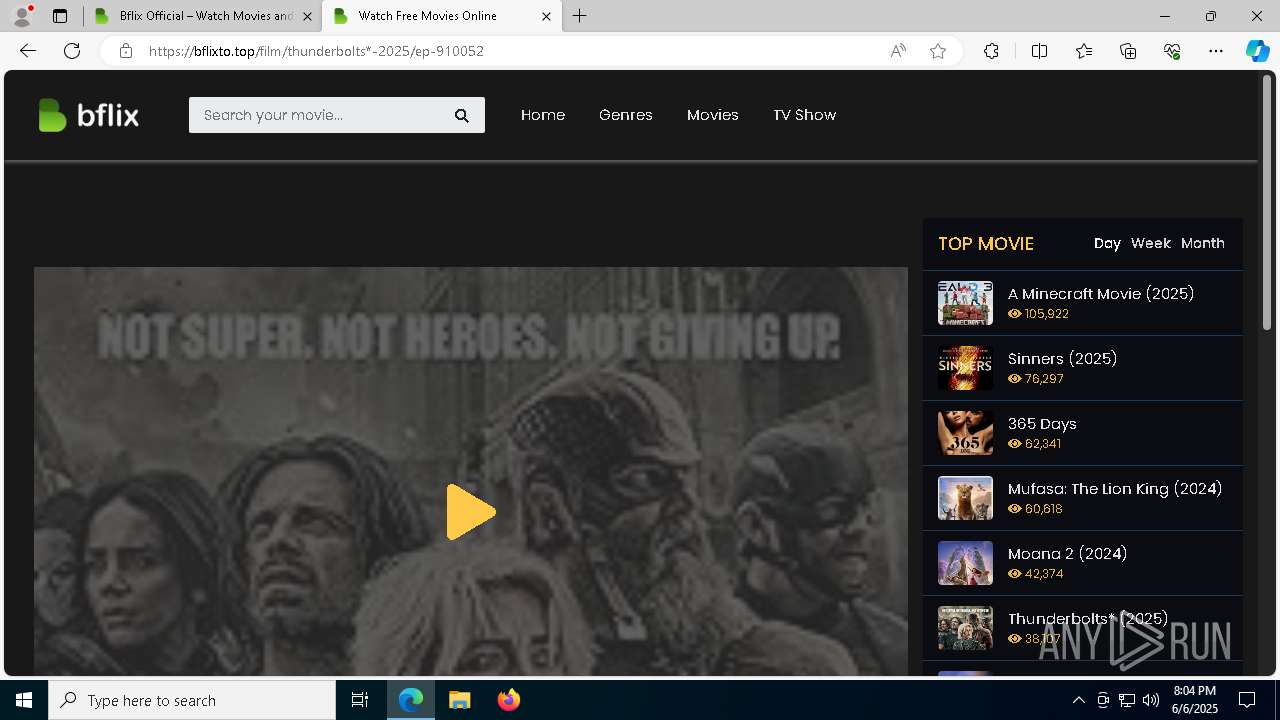Click the browser address bar URL
This screenshot has height=720, width=1280.
tap(316, 51)
